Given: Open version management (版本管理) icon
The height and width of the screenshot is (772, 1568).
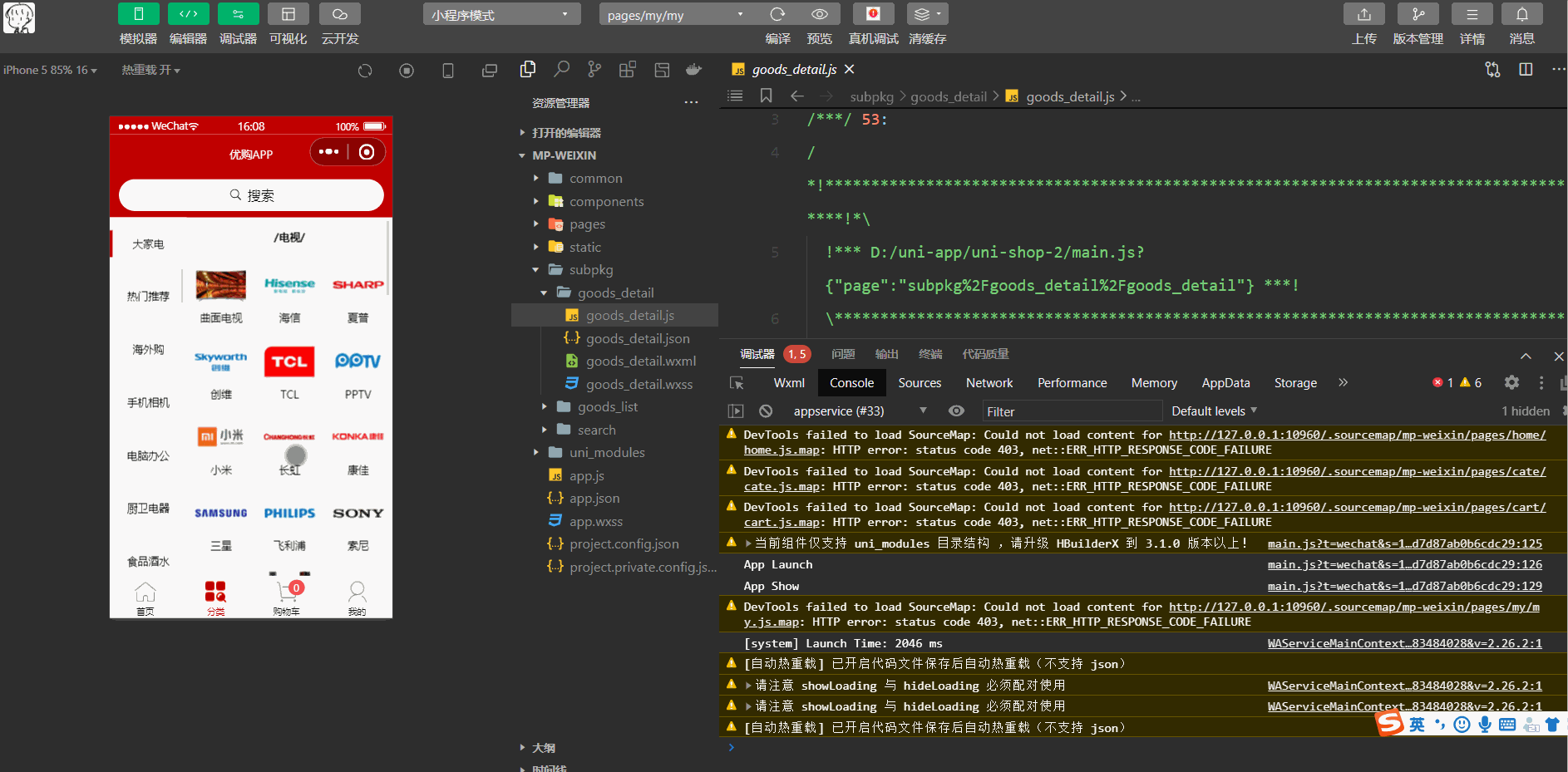Looking at the screenshot, I should (1418, 14).
